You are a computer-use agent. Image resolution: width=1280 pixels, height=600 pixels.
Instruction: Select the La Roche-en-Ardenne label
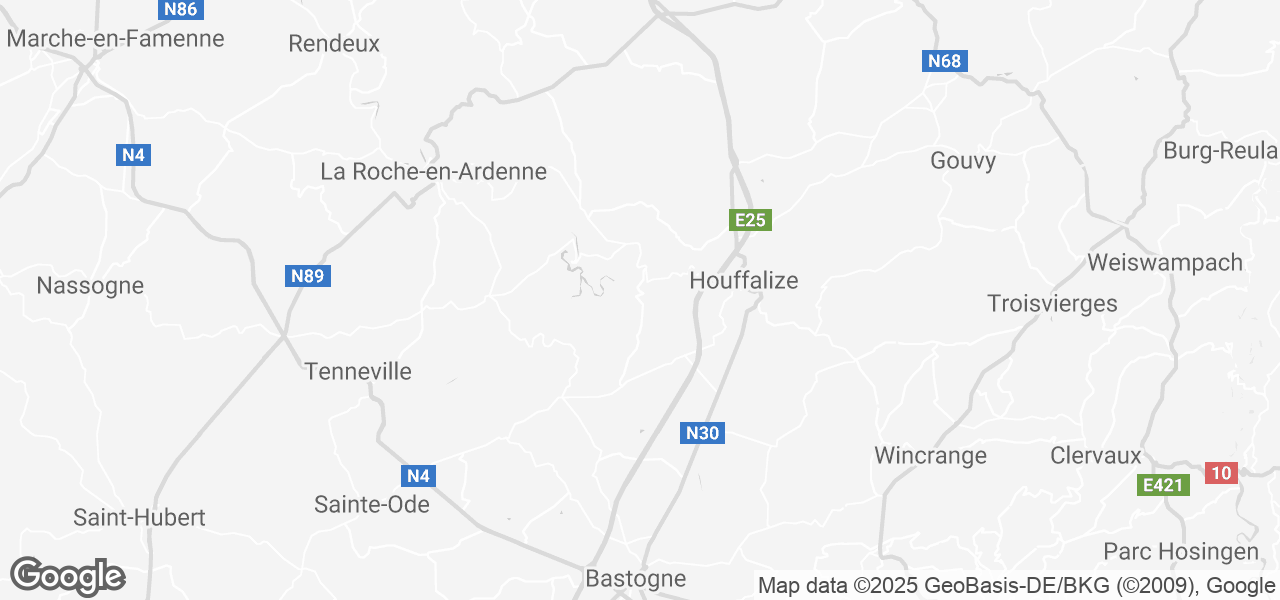(433, 171)
